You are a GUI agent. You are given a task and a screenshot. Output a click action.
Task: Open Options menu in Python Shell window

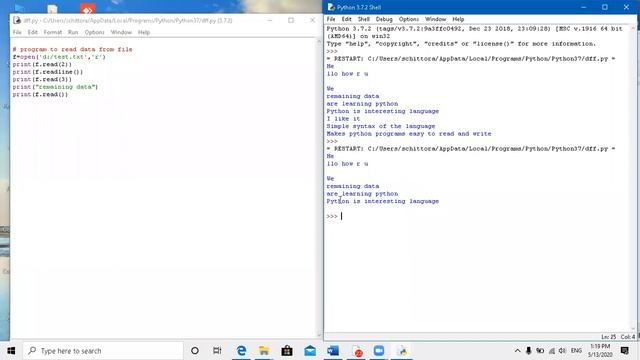click(x=409, y=19)
